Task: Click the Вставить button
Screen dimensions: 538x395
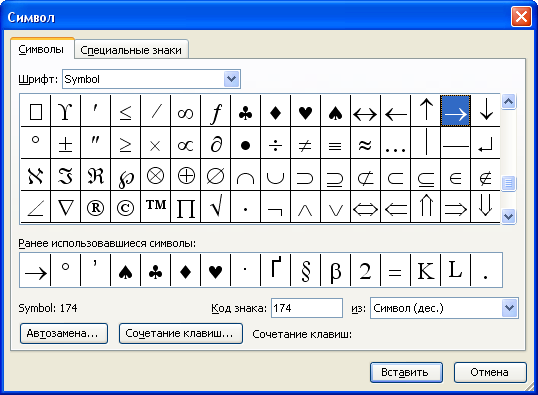Action: coord(406,372)
